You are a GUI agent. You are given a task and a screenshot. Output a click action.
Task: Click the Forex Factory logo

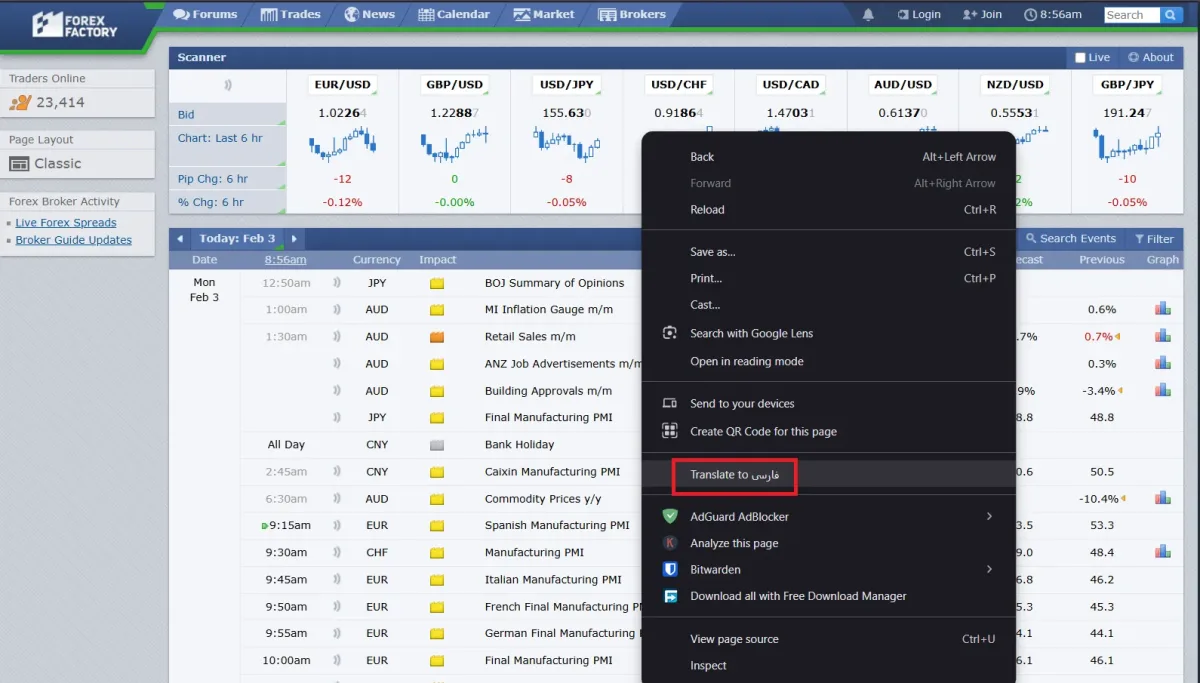pyautogui.click(x=74, y=25)
